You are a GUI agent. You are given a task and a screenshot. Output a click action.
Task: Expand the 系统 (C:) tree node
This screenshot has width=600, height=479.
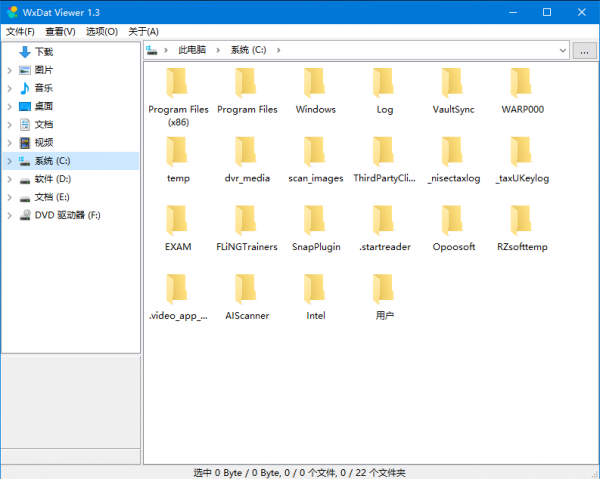(10, 161)
